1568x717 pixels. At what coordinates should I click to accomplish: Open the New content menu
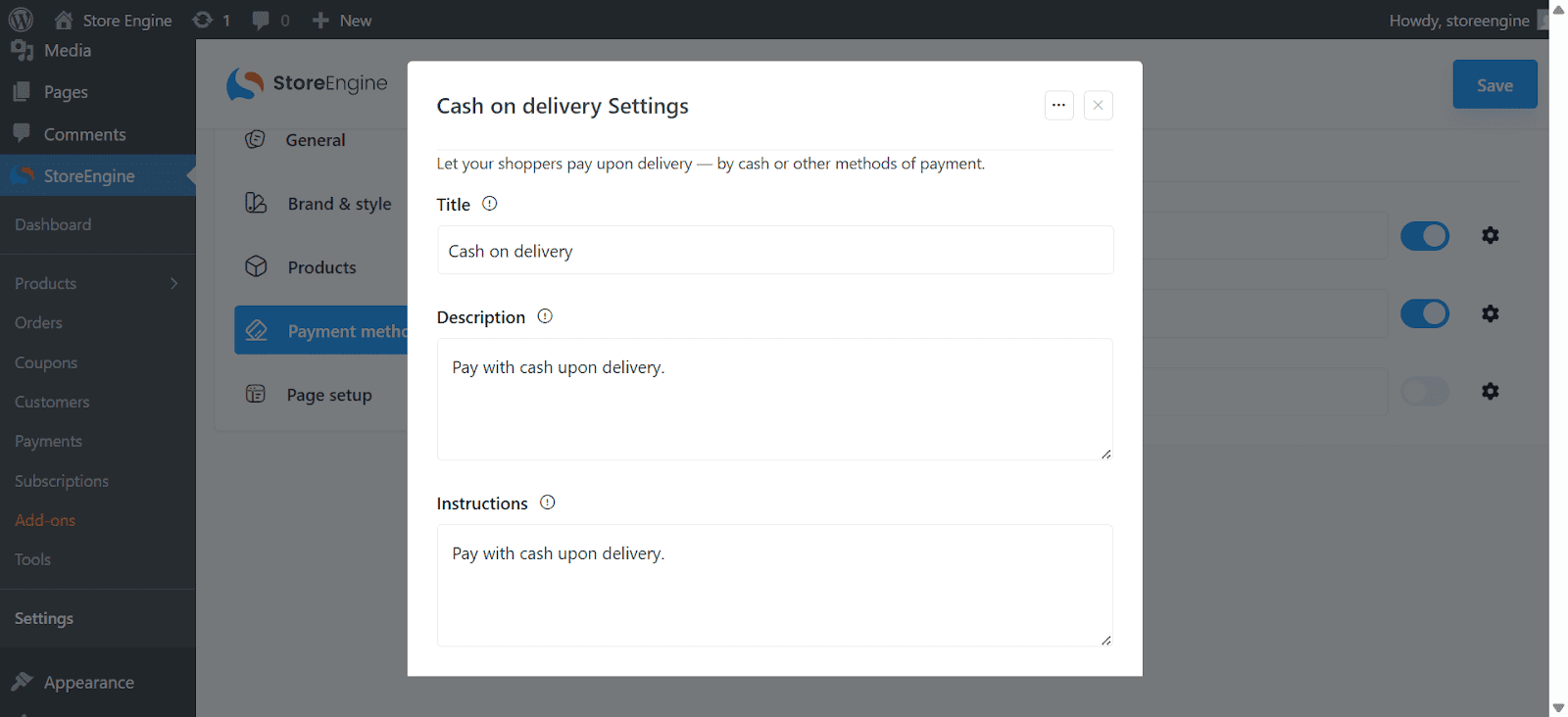[x=341, y=20]
